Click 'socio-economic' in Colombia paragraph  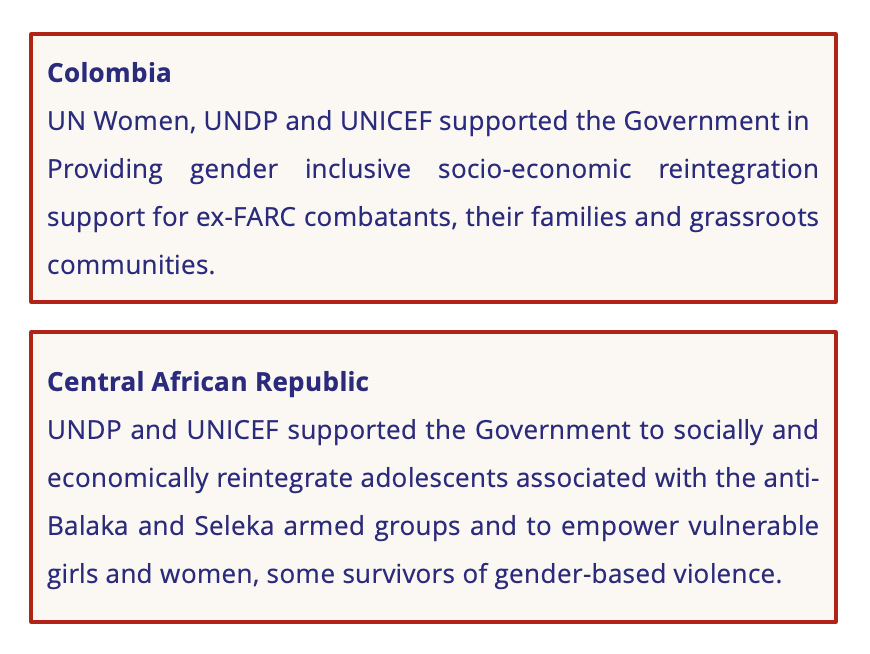534,169
